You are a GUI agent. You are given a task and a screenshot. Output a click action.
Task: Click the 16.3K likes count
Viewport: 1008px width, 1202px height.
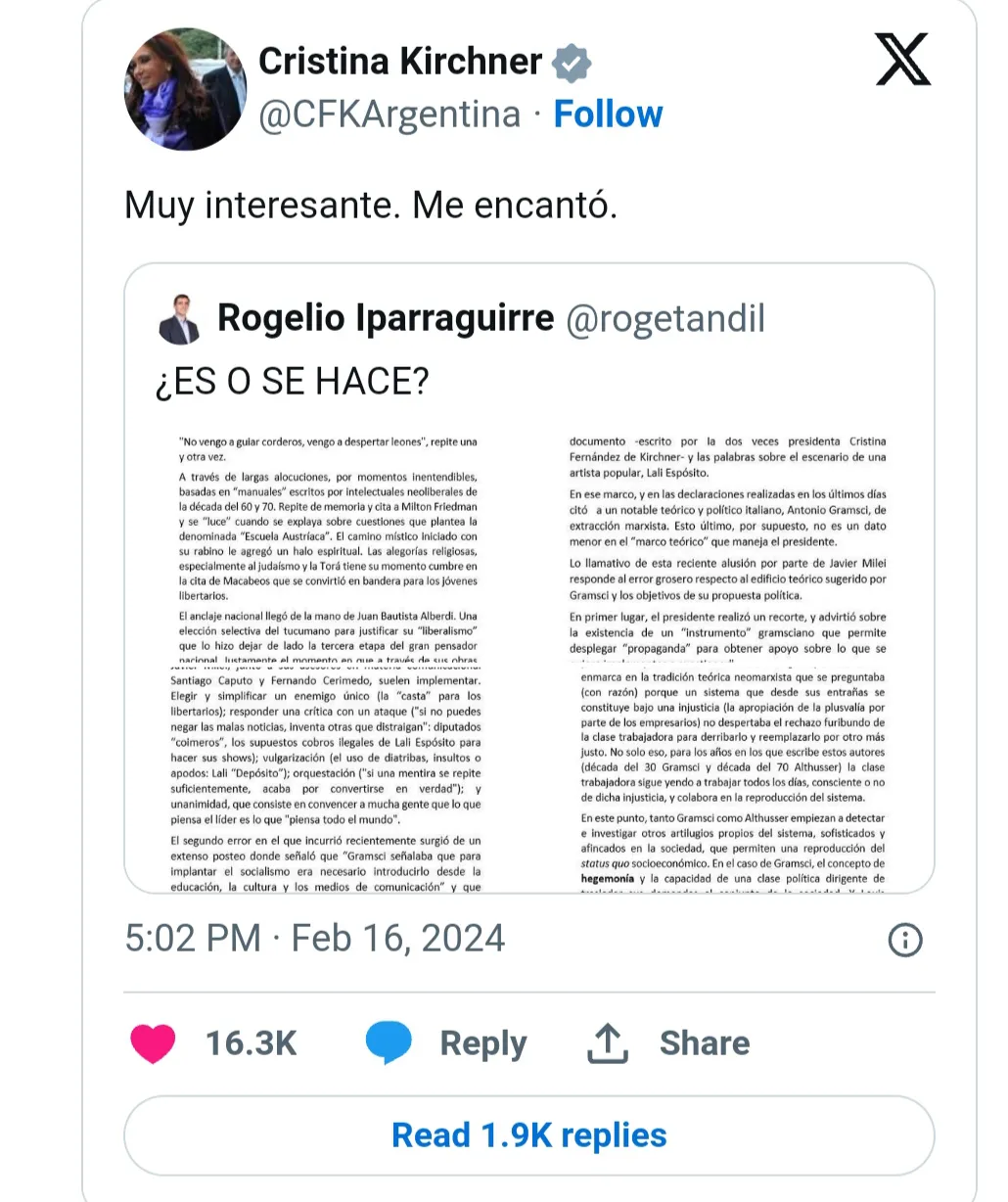251,1043
